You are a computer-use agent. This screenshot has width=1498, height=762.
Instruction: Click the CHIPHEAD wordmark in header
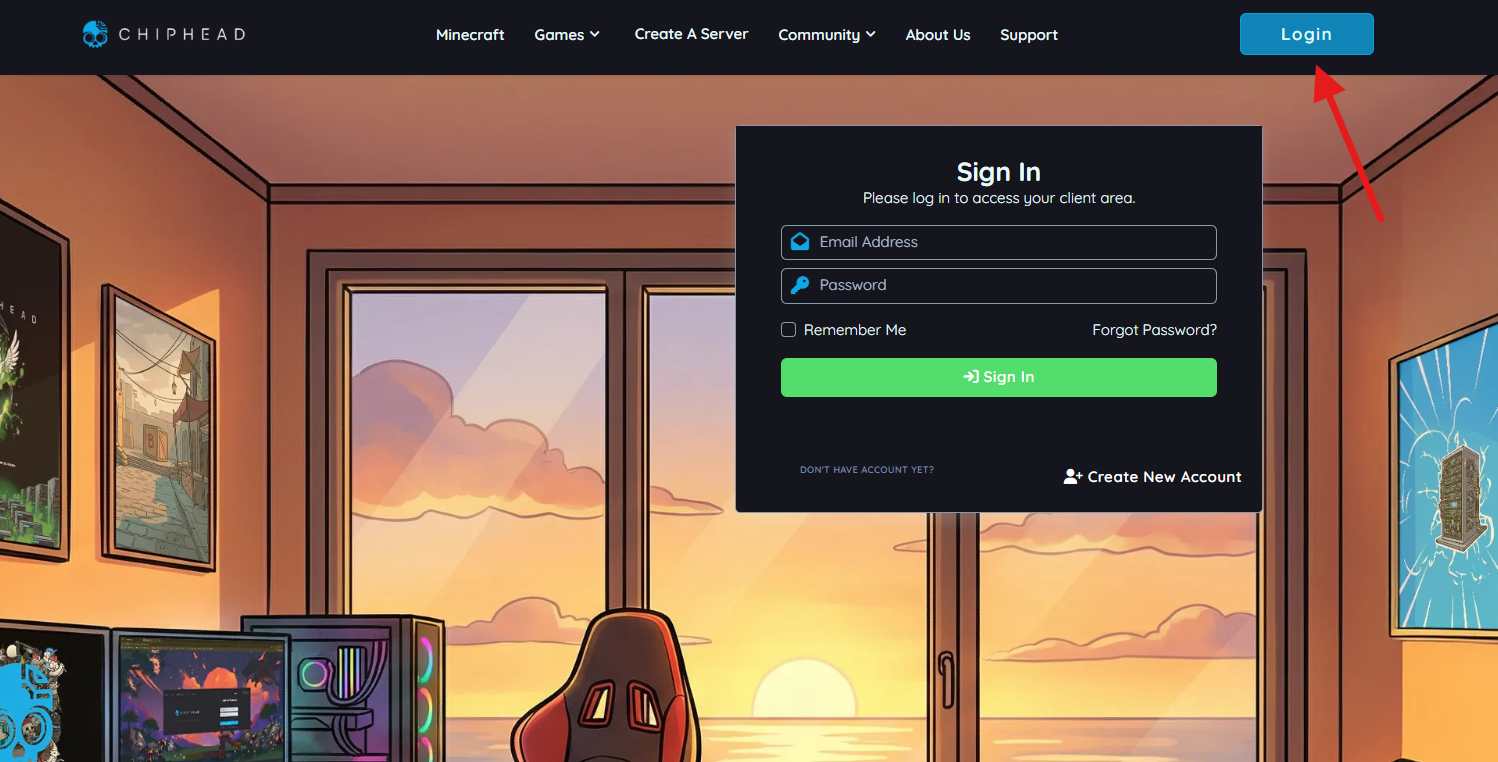(182, 34)
